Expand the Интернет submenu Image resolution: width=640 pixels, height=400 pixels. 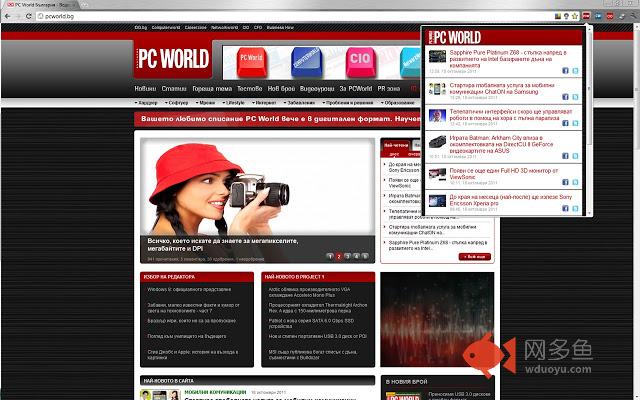(264, 103)
